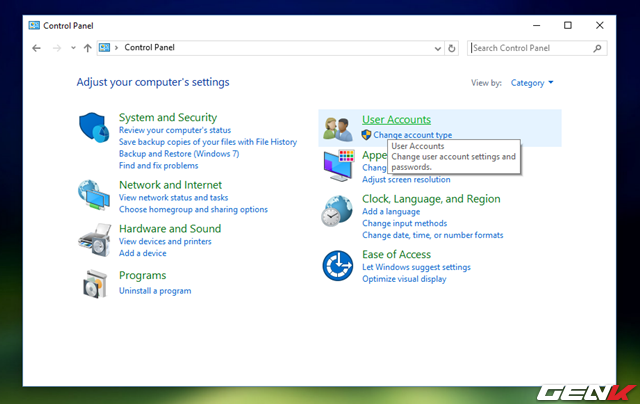Open Review your computer's status

point(175,130)
